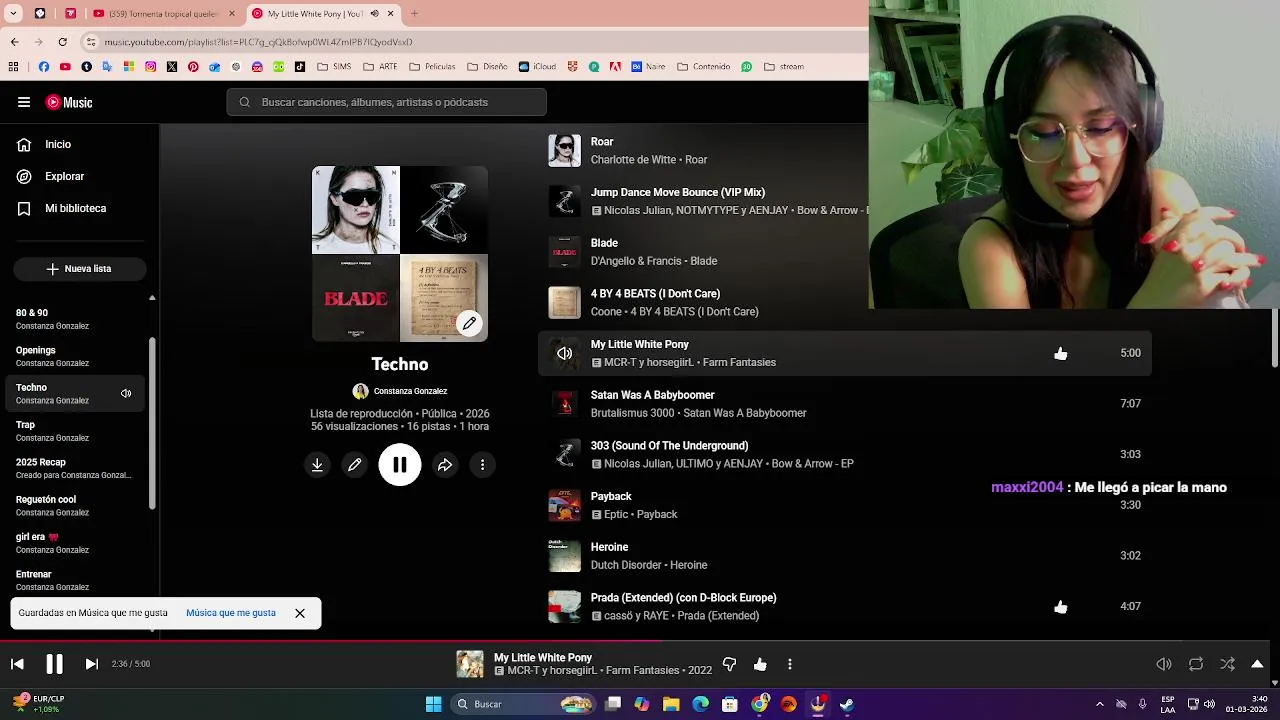Open the ARTE bookmarks folder
1280x720 pixels.
[380, 67]
